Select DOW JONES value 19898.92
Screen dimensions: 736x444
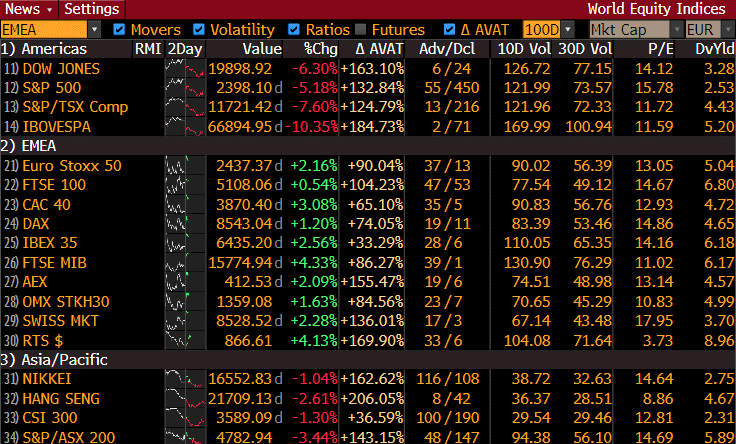[240, 69]
